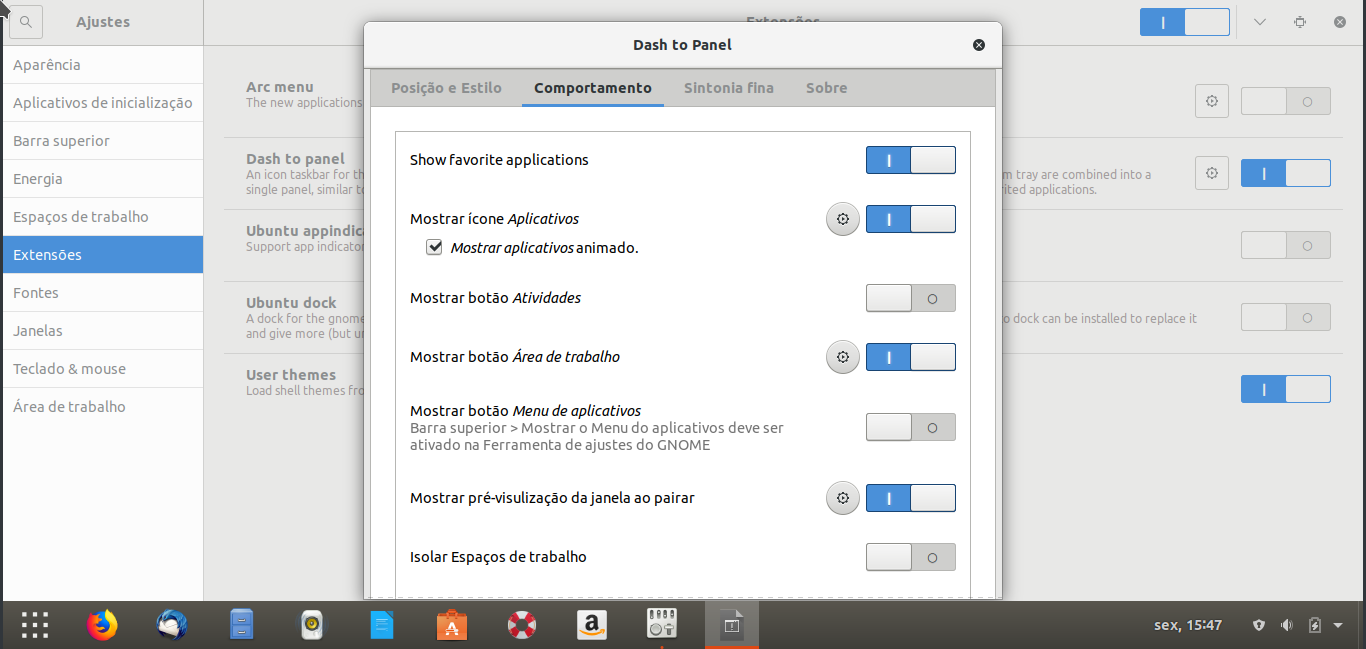The image size is (1366, 649).
Task: Open Thunderbird mail client
Action: coord(171,624)
